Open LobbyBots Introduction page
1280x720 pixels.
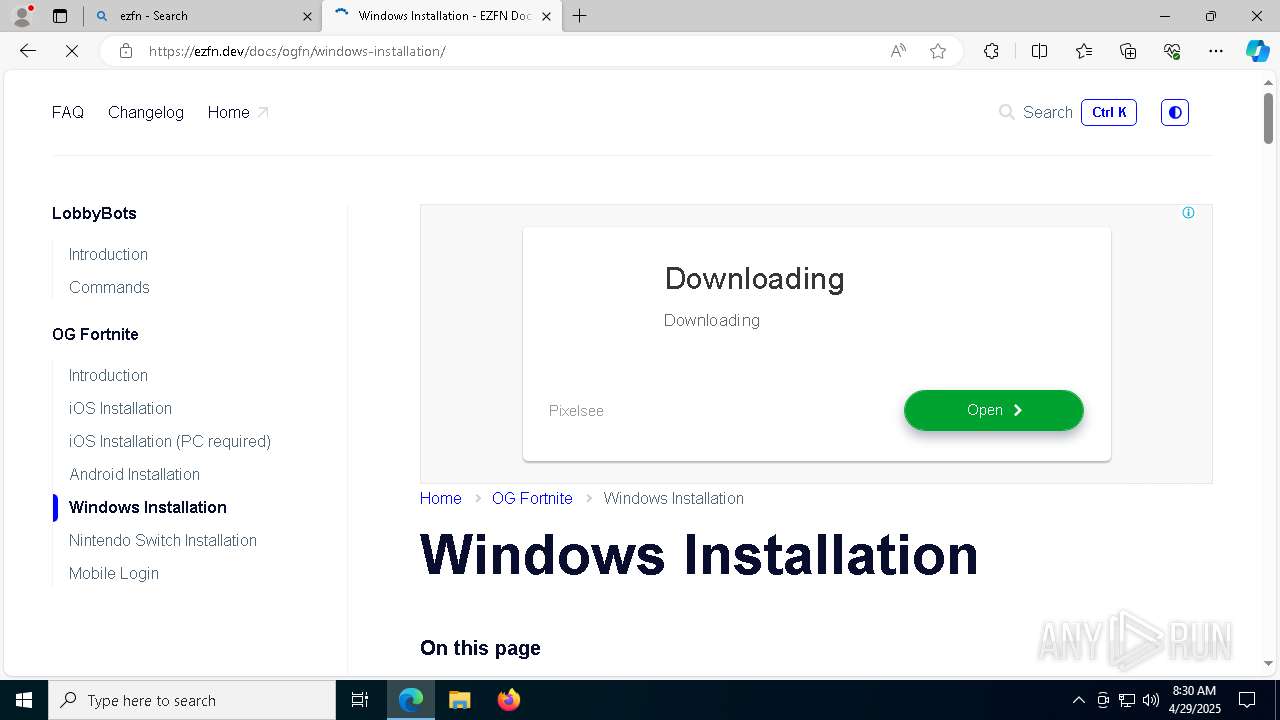[x=108, y=254]
